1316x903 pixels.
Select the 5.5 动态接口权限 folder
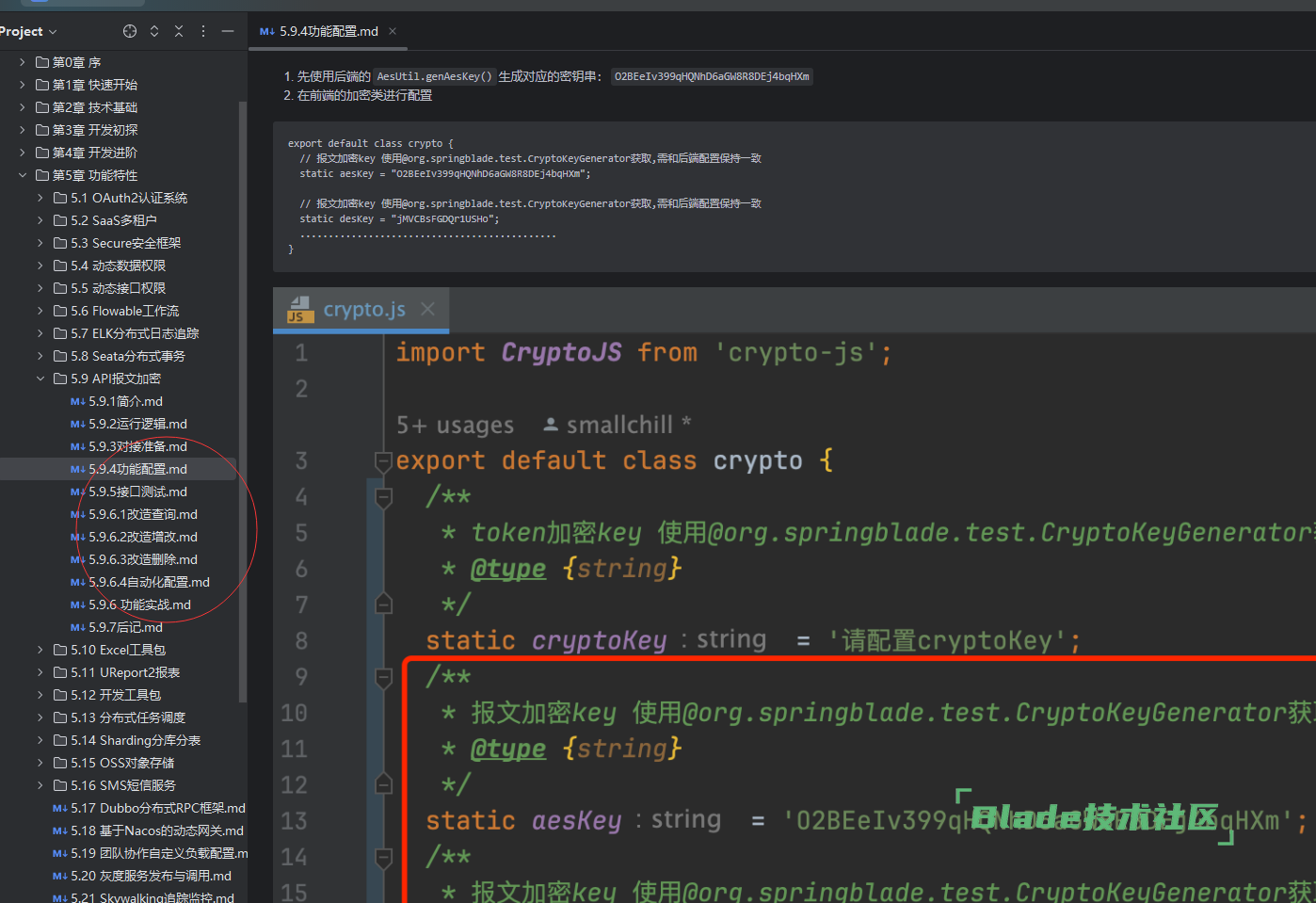tap(110, 288)
